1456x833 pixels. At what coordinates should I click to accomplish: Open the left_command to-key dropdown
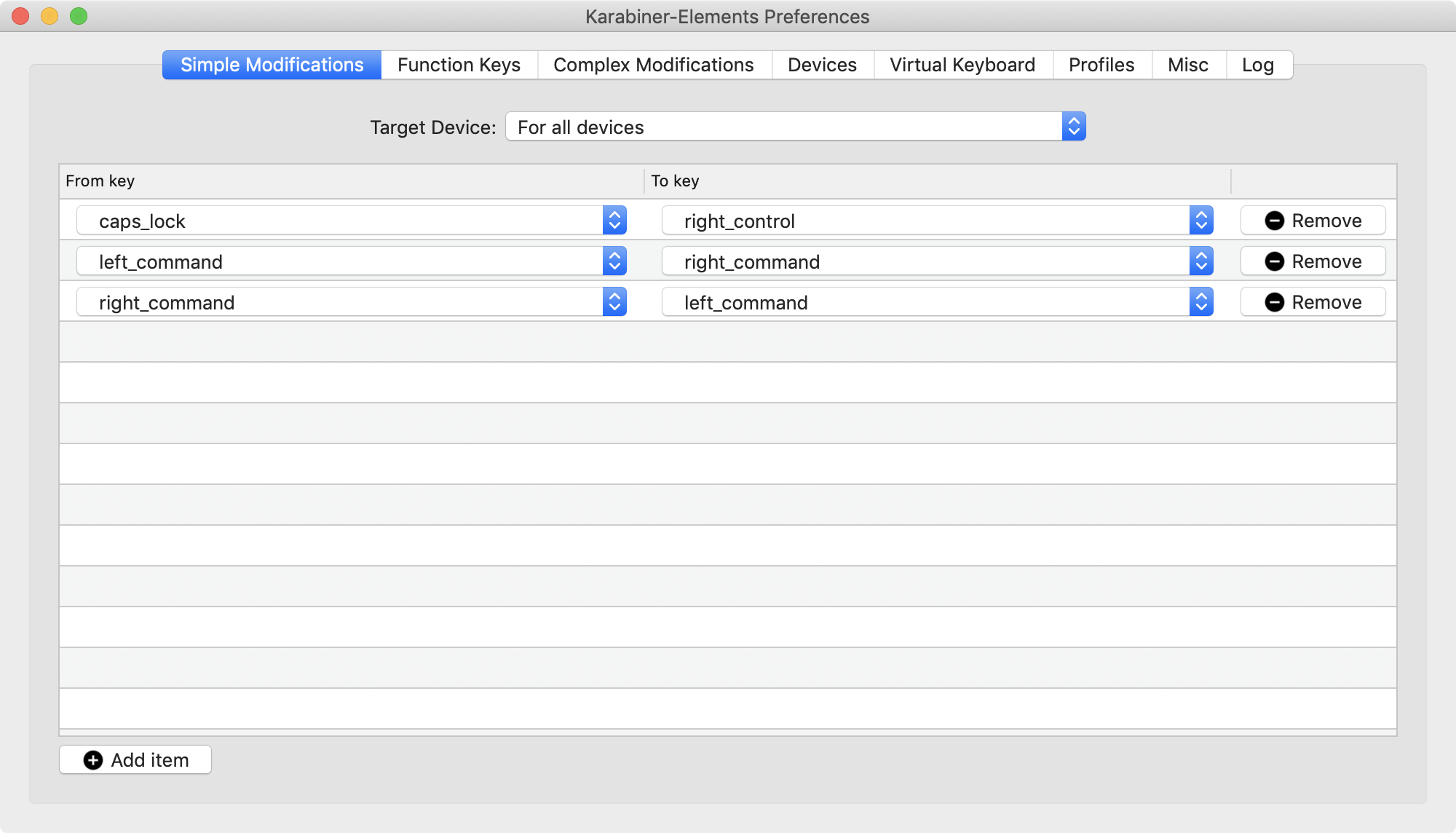pos(938,302)
